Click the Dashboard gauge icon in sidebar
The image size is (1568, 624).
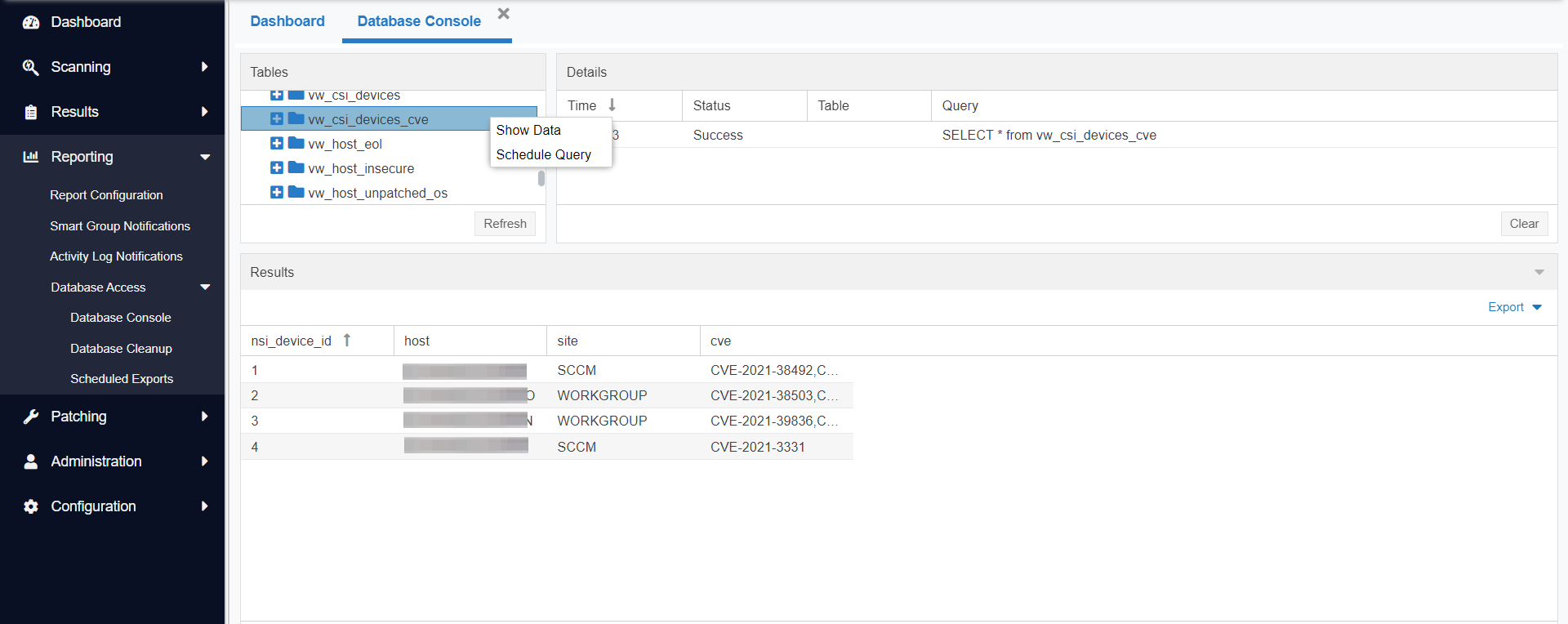click(x=31, y=22)
